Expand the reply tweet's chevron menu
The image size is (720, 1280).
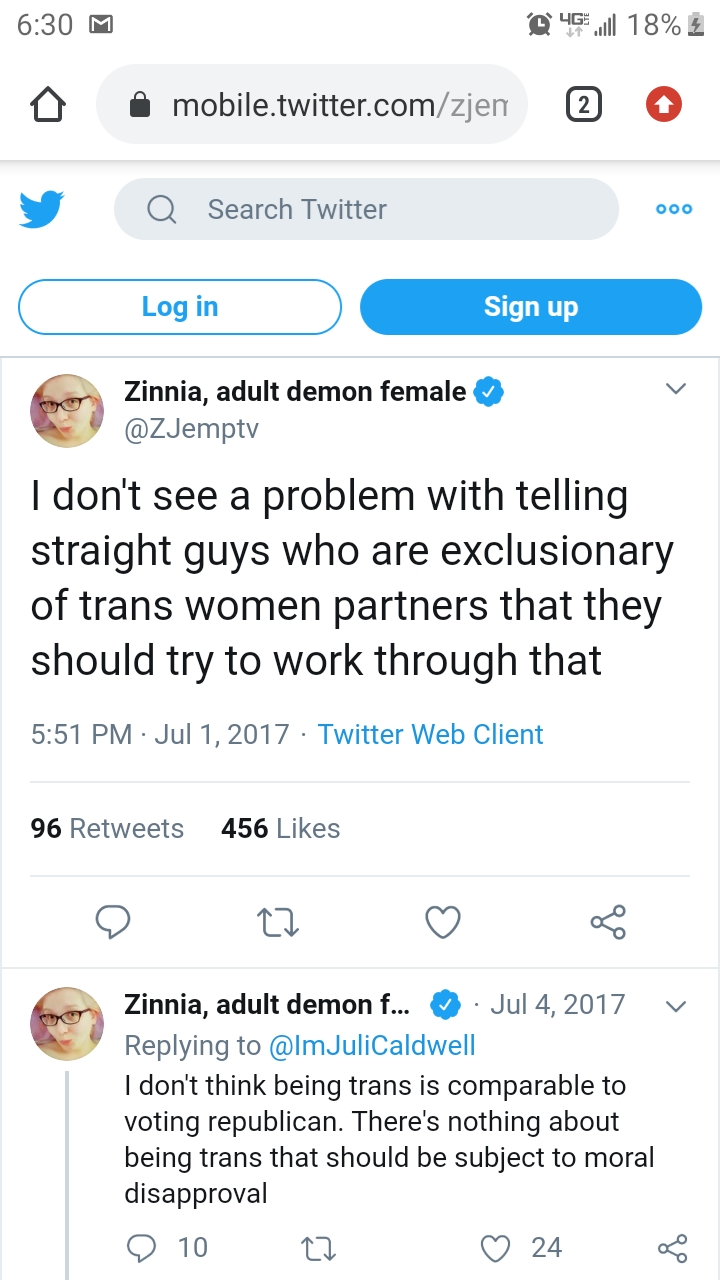(676, 1005)
